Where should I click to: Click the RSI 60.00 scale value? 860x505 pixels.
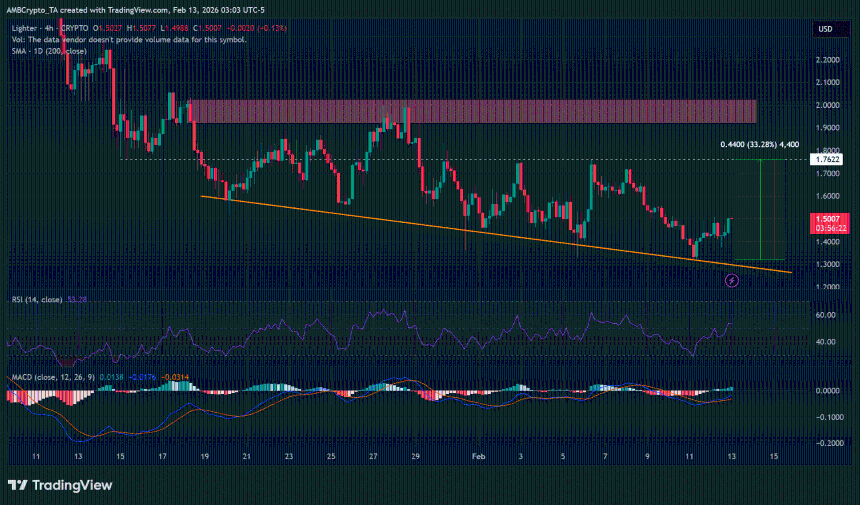click(826, 315)
